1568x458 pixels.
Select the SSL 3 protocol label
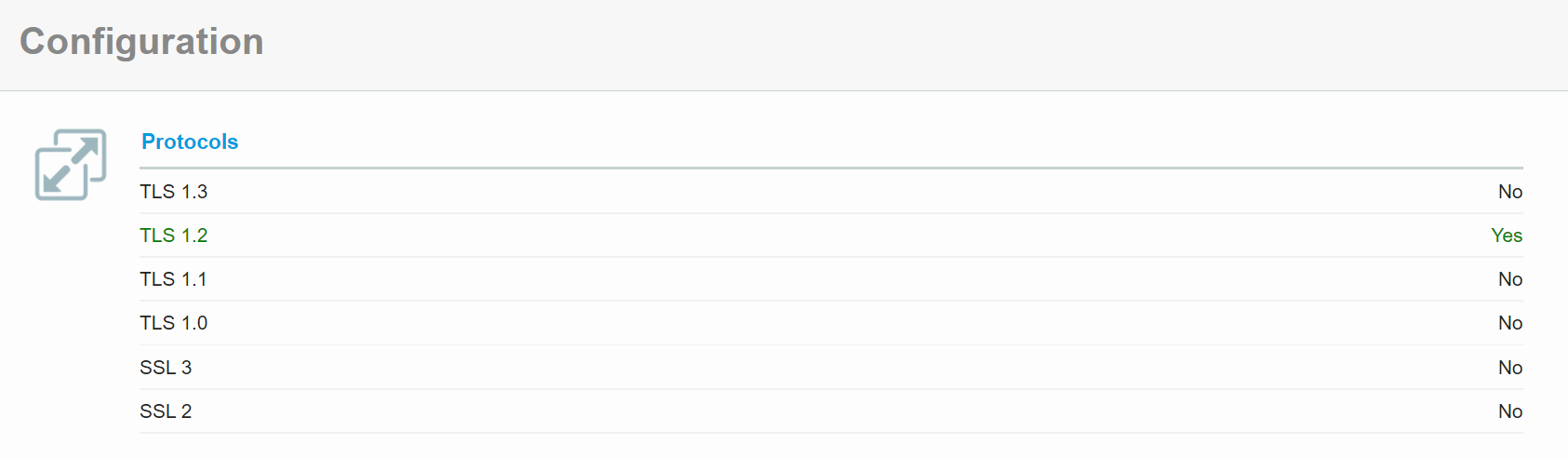coord(166,368)
